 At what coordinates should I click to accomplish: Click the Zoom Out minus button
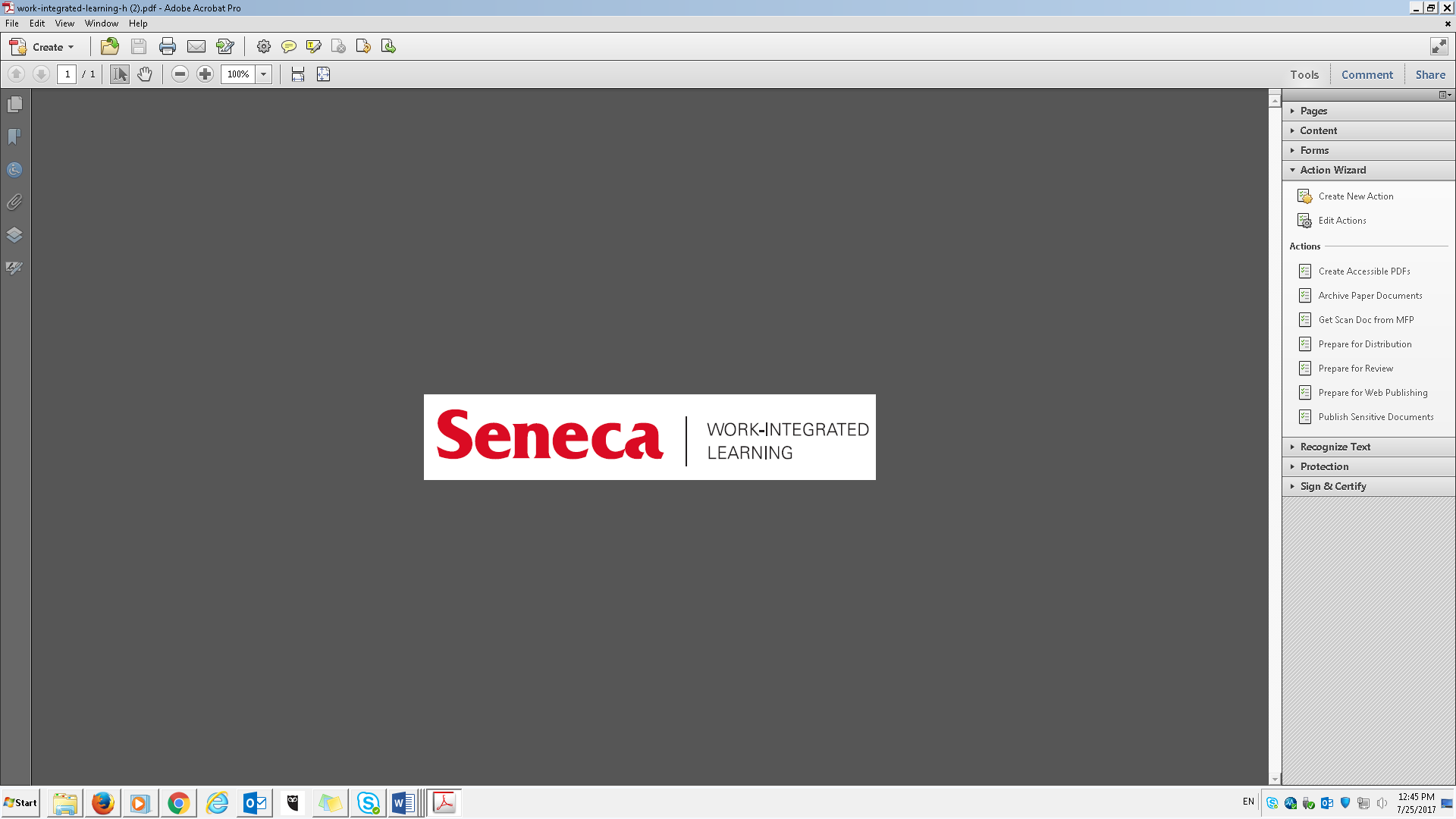coord(180,74)
